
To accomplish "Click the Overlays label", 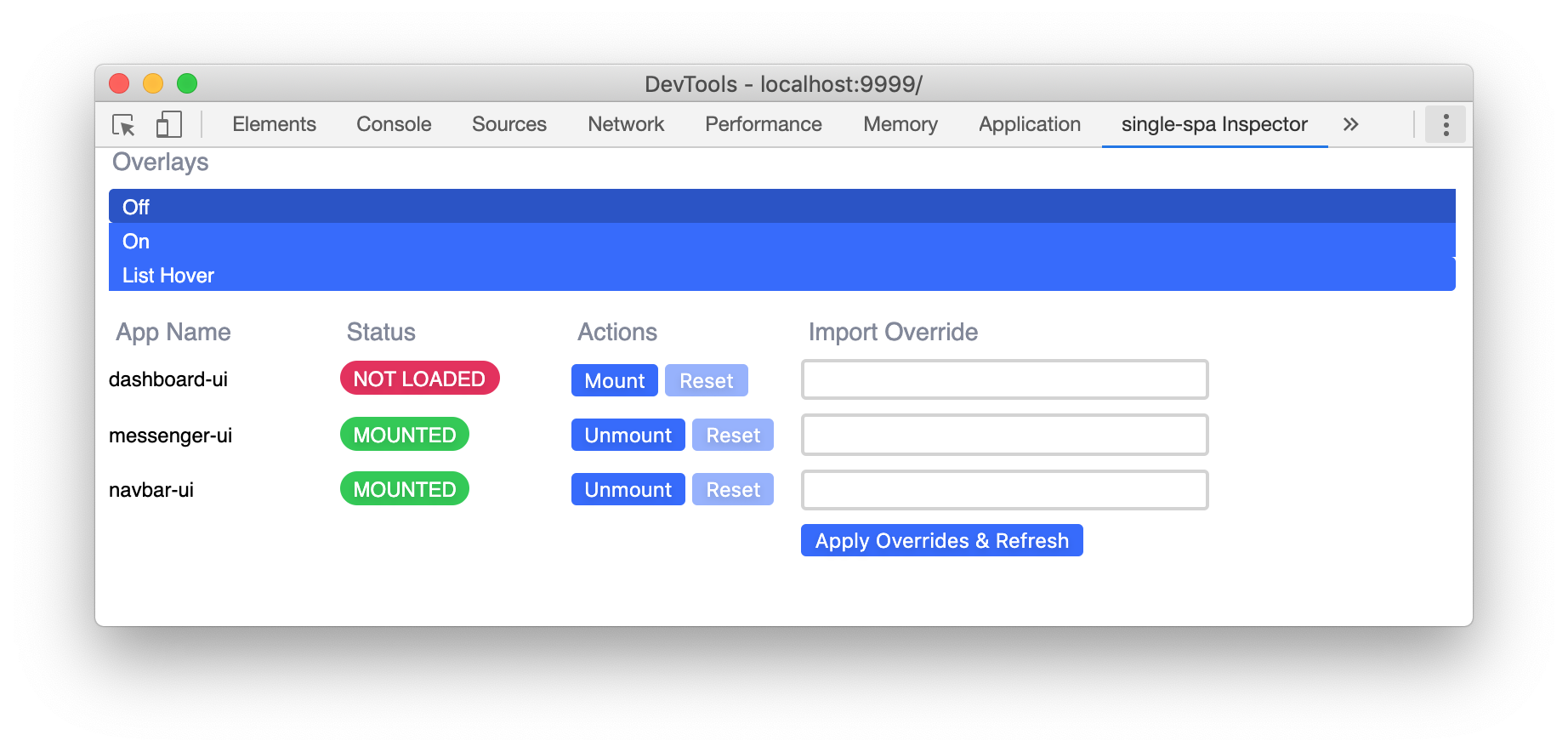I will [x=161, y=162].
